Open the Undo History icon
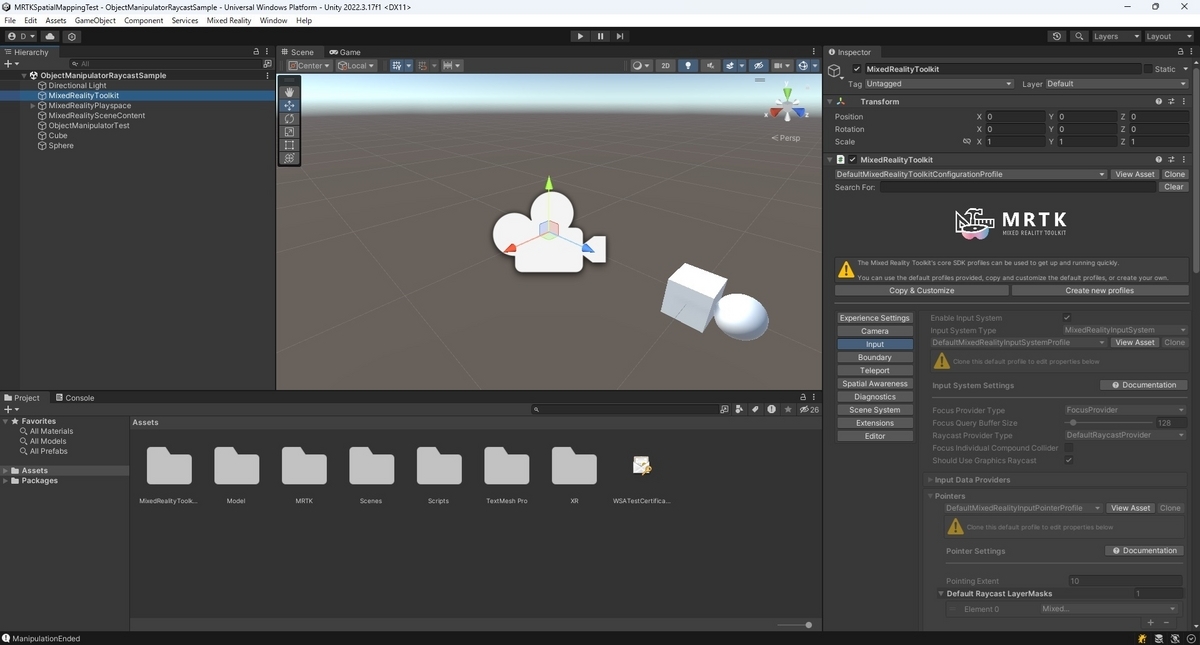 click(1057, 36)
